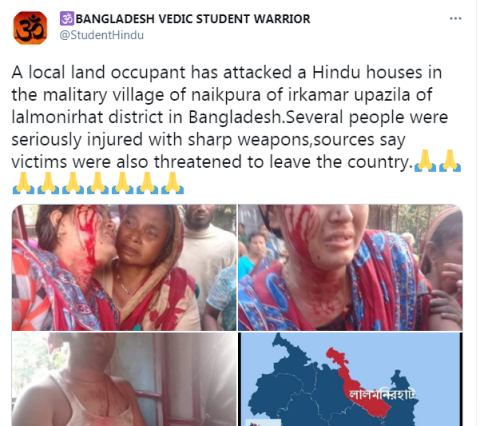Click the fifth folded-hands emoji on second row
The image size is (480, 426).
pos(123,183)
